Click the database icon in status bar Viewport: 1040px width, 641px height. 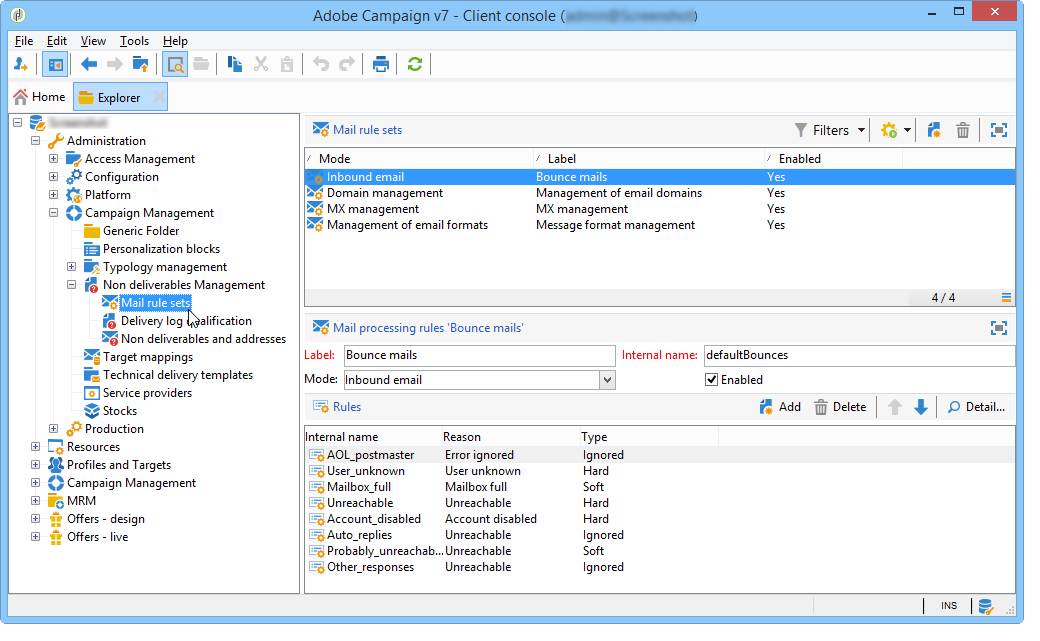[986, 606]
